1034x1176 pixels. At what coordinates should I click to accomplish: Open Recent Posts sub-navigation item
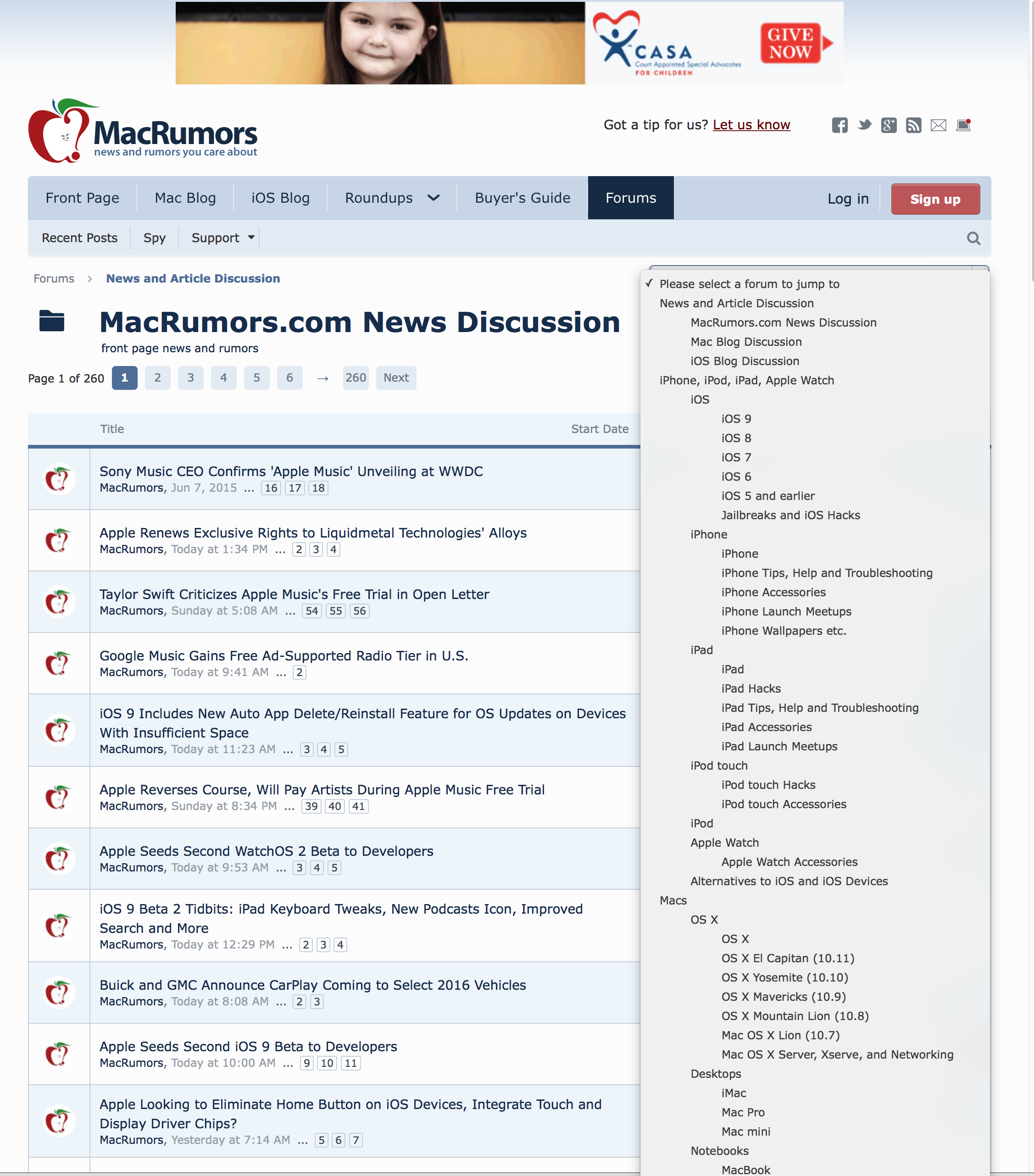pyautogui.click(x=79, y=238)
